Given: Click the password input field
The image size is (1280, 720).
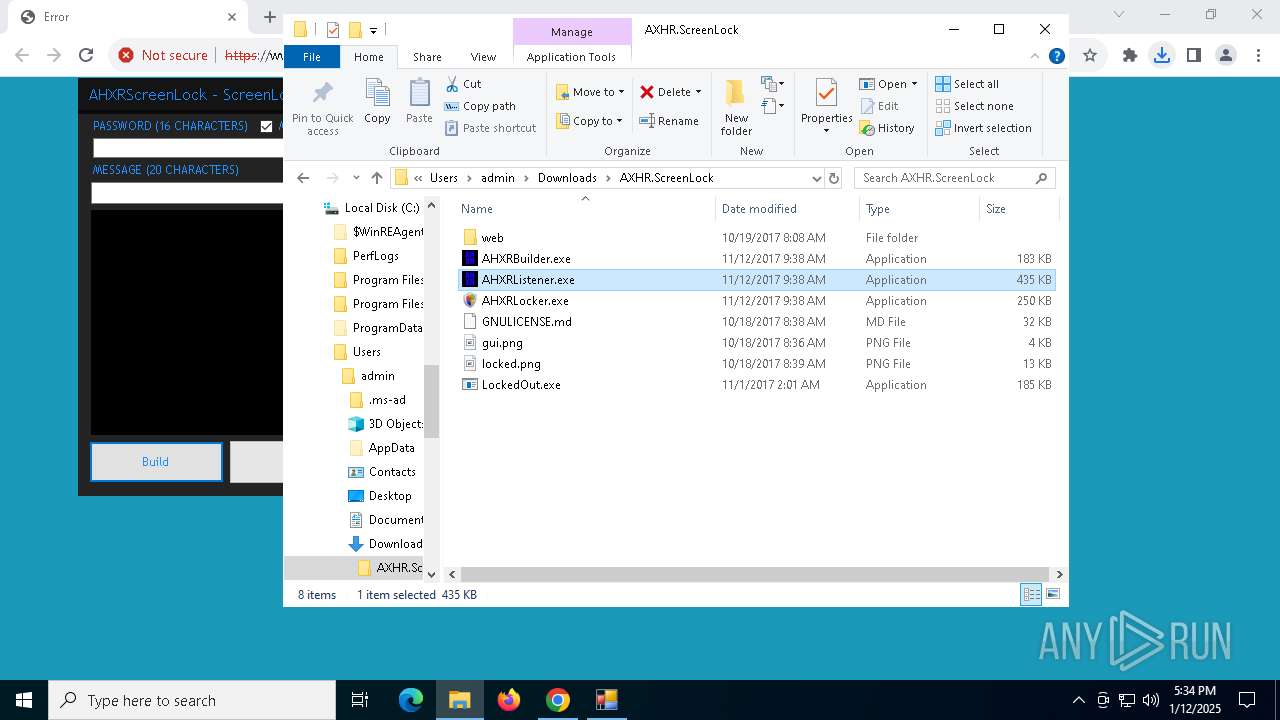Looking at the screenshot, I should coord(188,148).
